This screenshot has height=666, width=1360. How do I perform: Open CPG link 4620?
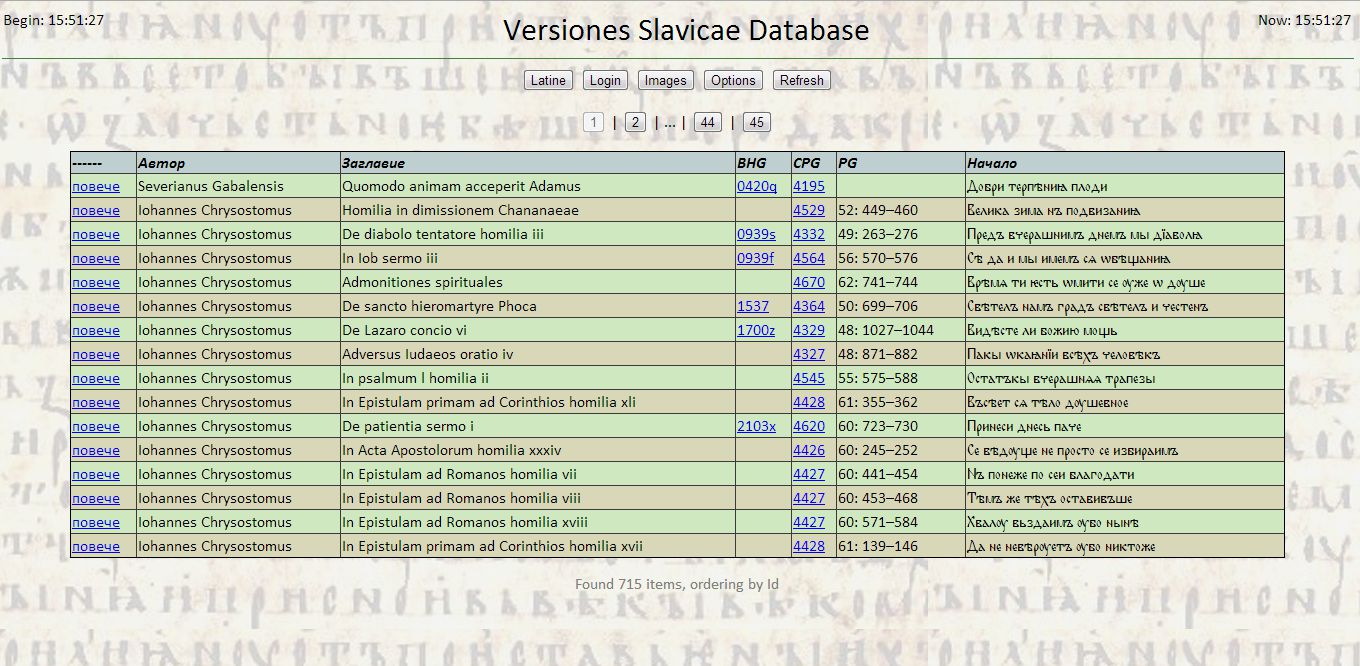pyautogui.click(x=809, y=426)
